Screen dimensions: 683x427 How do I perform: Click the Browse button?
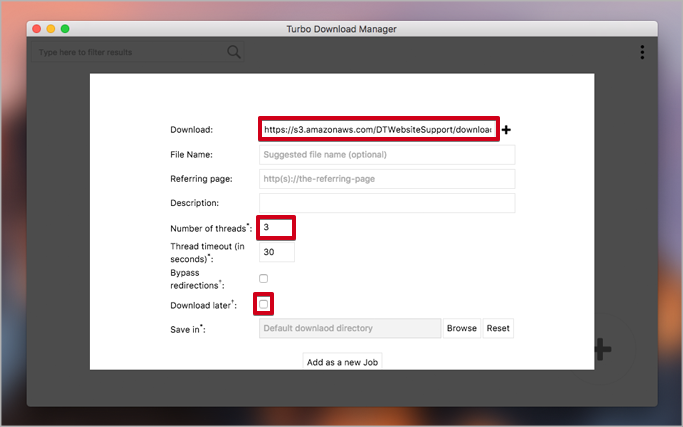tap(462, 328)
